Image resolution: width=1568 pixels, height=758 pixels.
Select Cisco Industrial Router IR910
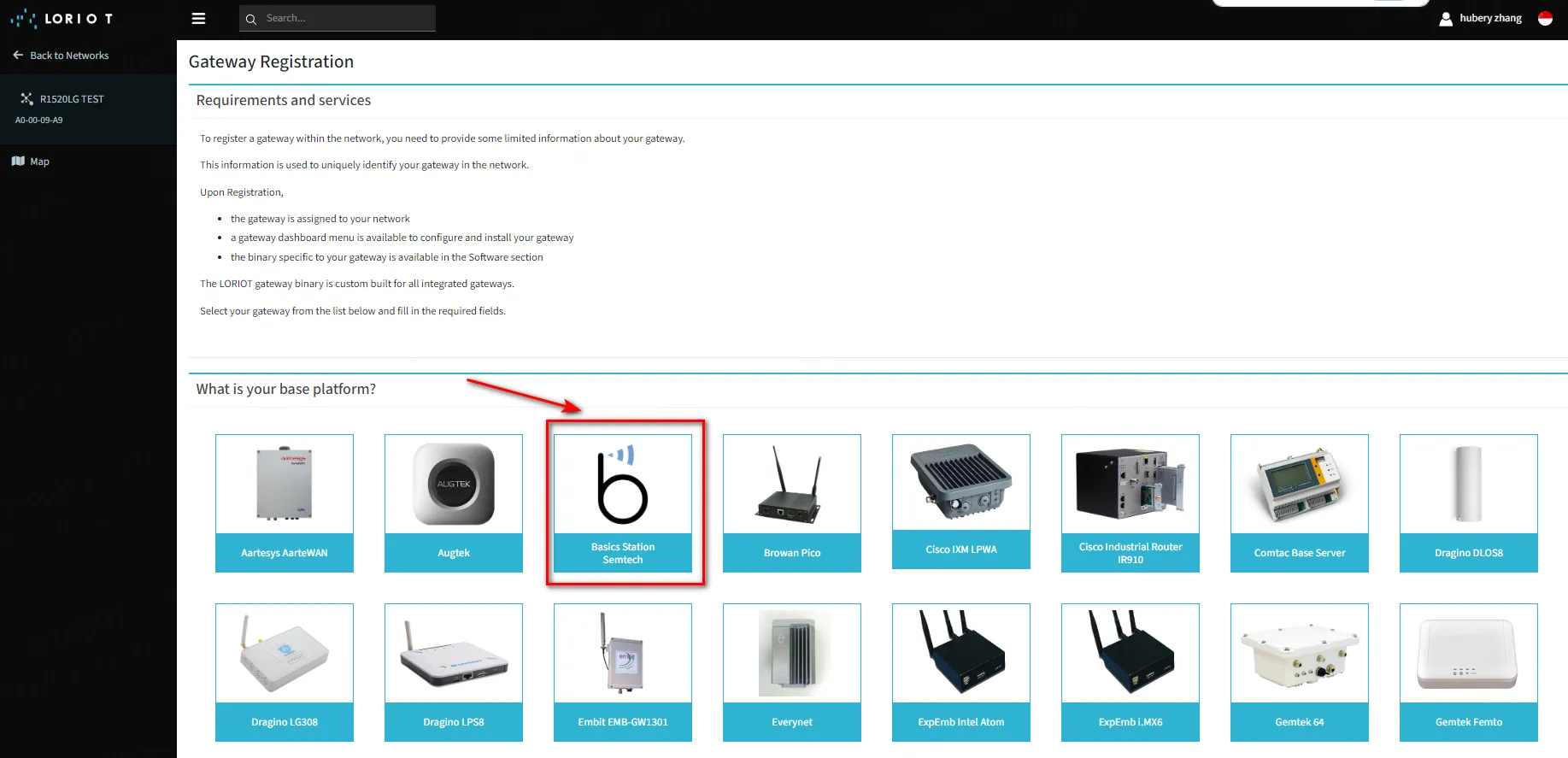point(1130,502)
